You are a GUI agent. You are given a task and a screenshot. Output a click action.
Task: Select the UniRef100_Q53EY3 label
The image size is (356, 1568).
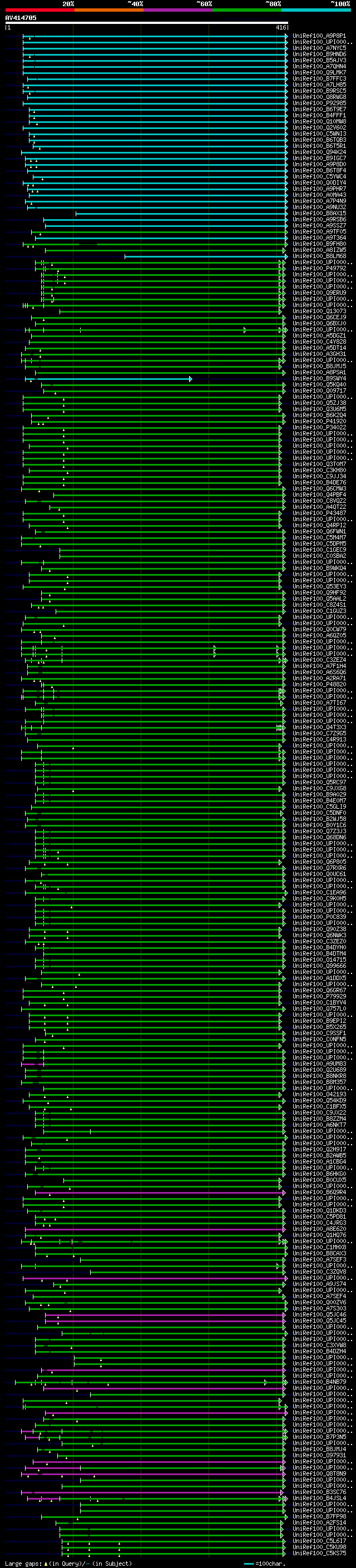[319, 586]
